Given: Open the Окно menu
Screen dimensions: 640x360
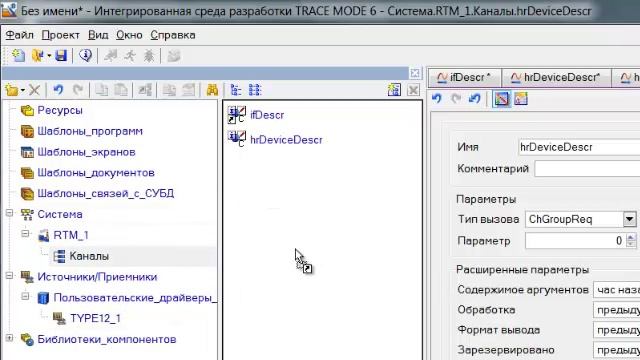Looking at the screenshot, I should 129,35.
